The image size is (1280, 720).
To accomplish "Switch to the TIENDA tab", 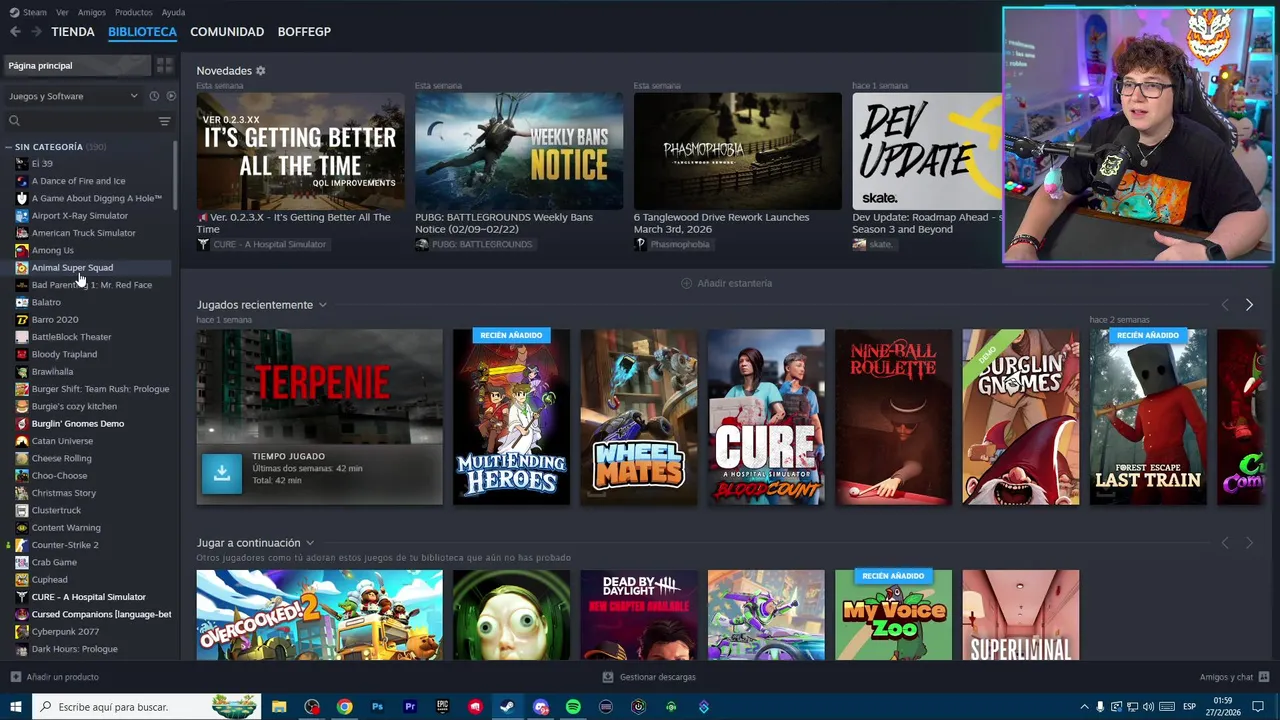I will tap(73, 32).
